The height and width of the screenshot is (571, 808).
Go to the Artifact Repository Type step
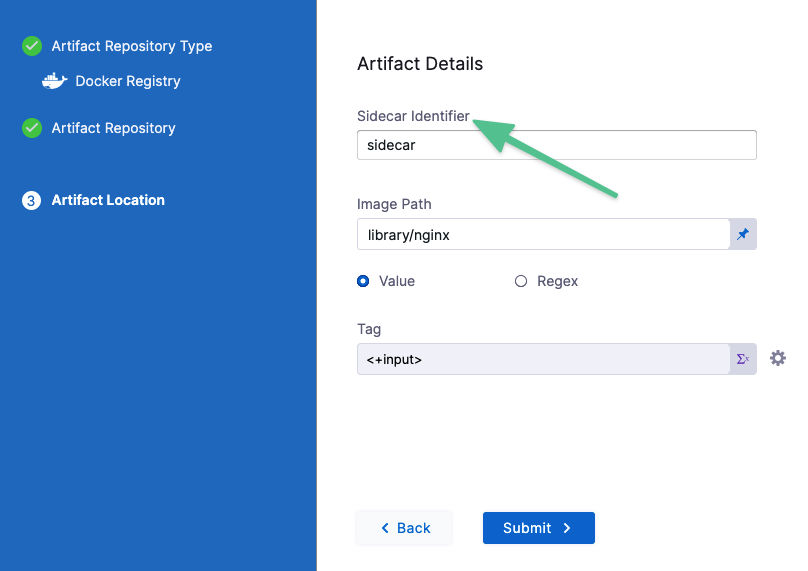point(131,46)
